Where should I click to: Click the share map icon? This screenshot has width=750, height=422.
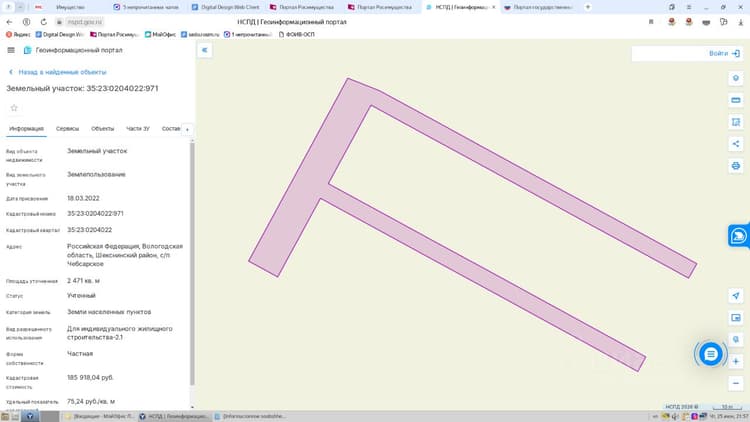736,144
